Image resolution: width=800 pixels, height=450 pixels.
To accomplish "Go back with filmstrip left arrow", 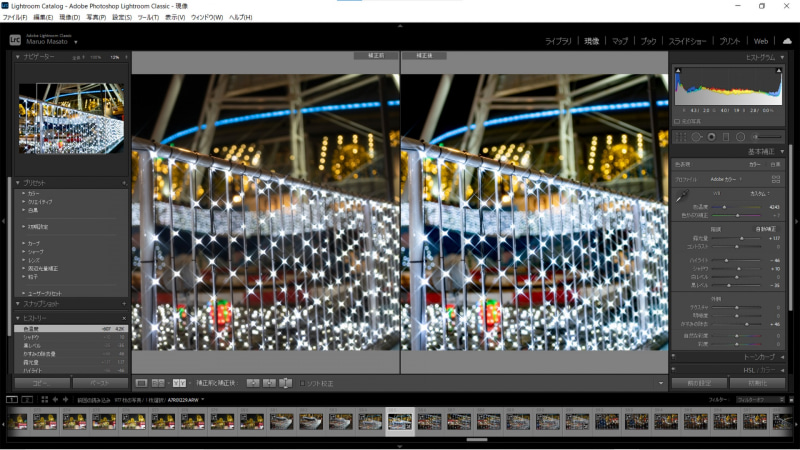I will [x=55, y=399].
